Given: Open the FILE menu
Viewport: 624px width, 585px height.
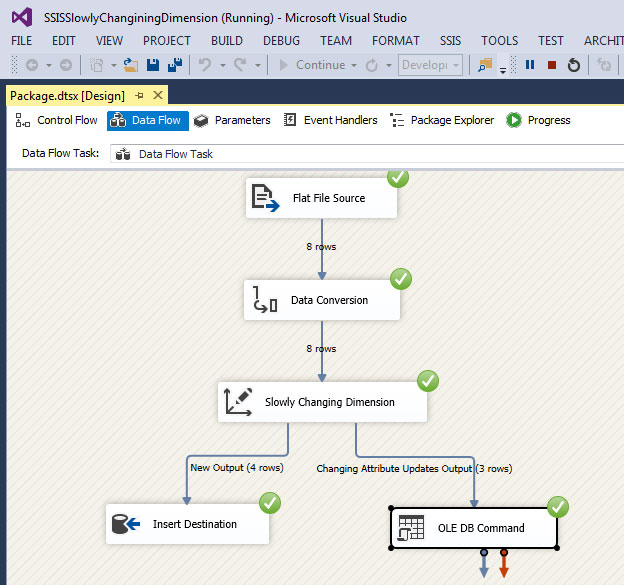Looking at the screenshot, I should (21, 41).
